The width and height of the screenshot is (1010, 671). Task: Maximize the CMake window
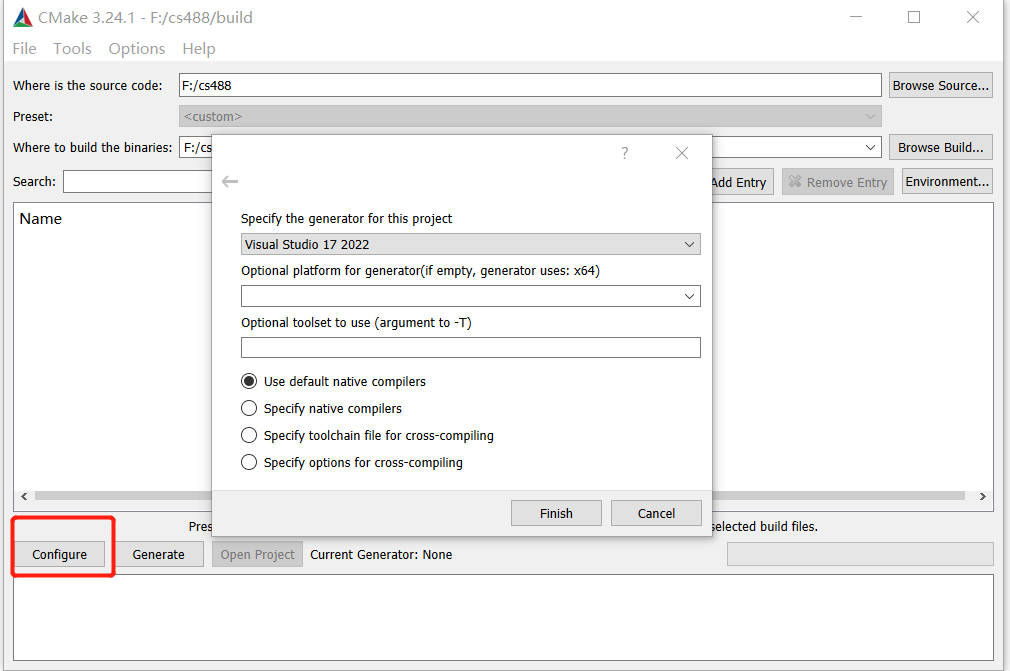point(913,17)
